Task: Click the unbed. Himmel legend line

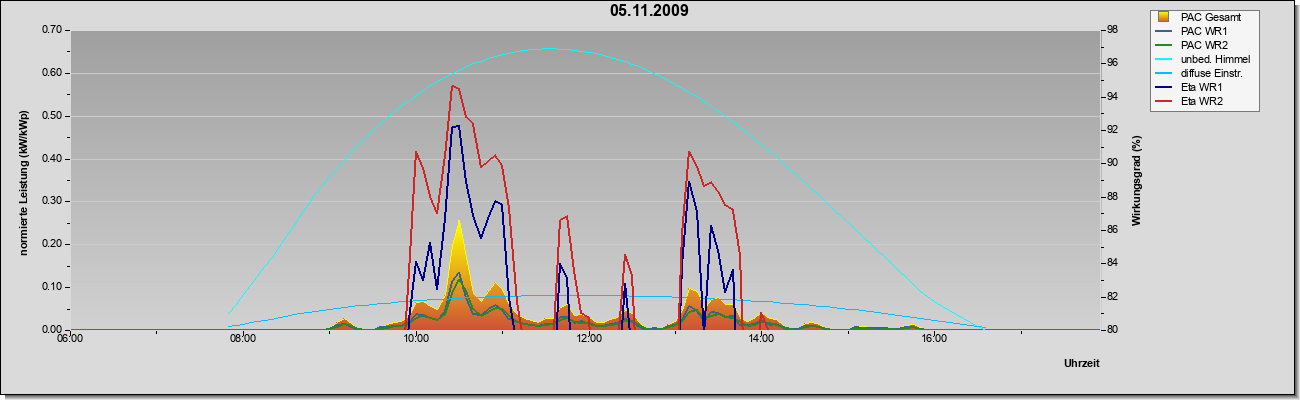Action: click(x=1165, y=59)
